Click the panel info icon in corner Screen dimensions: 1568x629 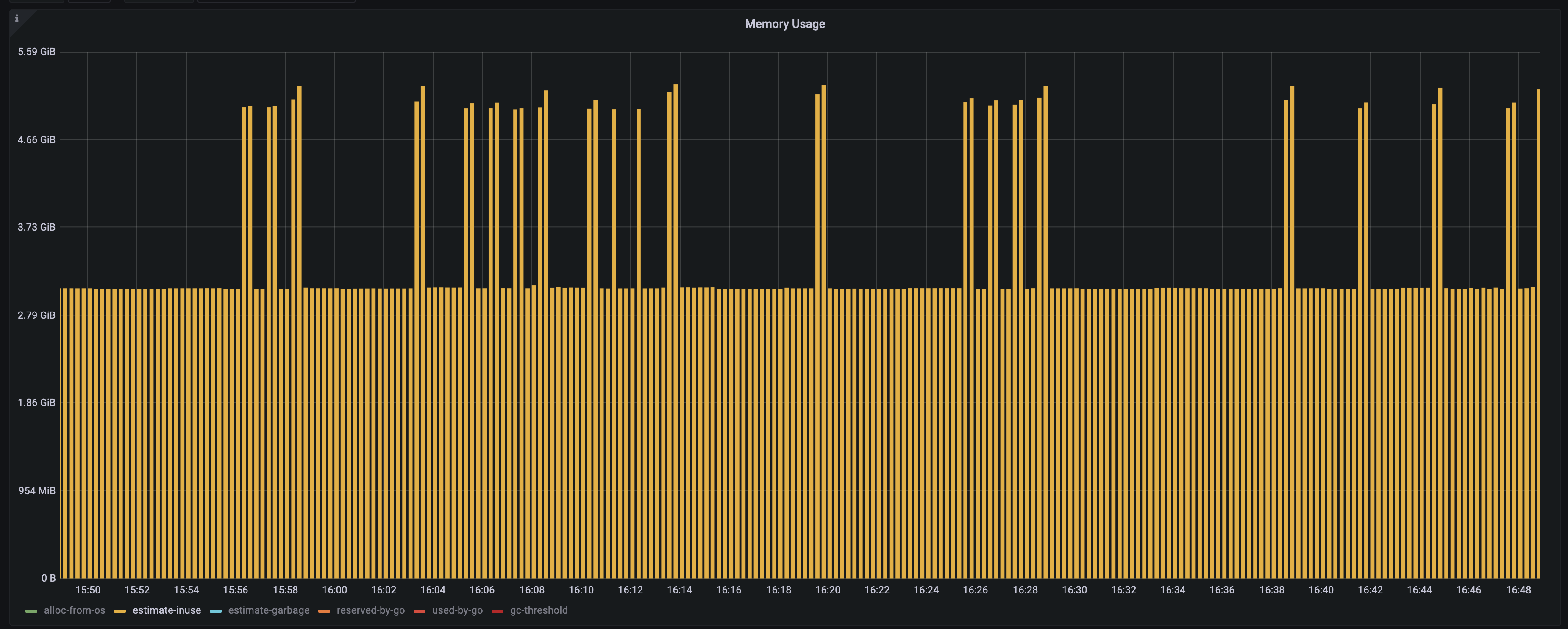(x=17, y=18)
